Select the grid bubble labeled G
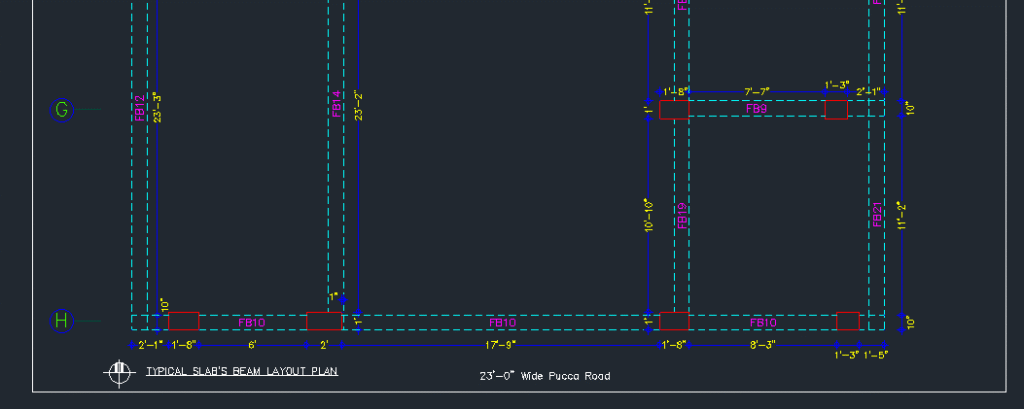The image size is (1024, 409). (x=61, y=110)
